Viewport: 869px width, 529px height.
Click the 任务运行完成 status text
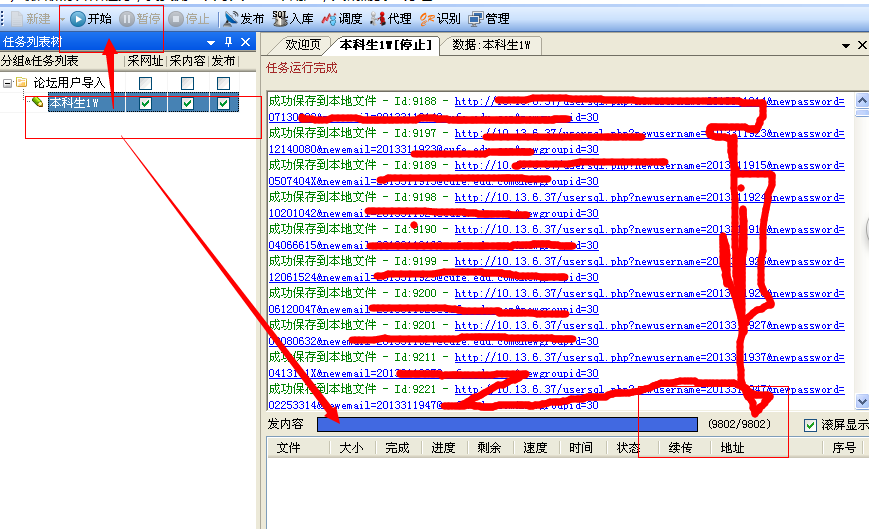coord(301,68)
